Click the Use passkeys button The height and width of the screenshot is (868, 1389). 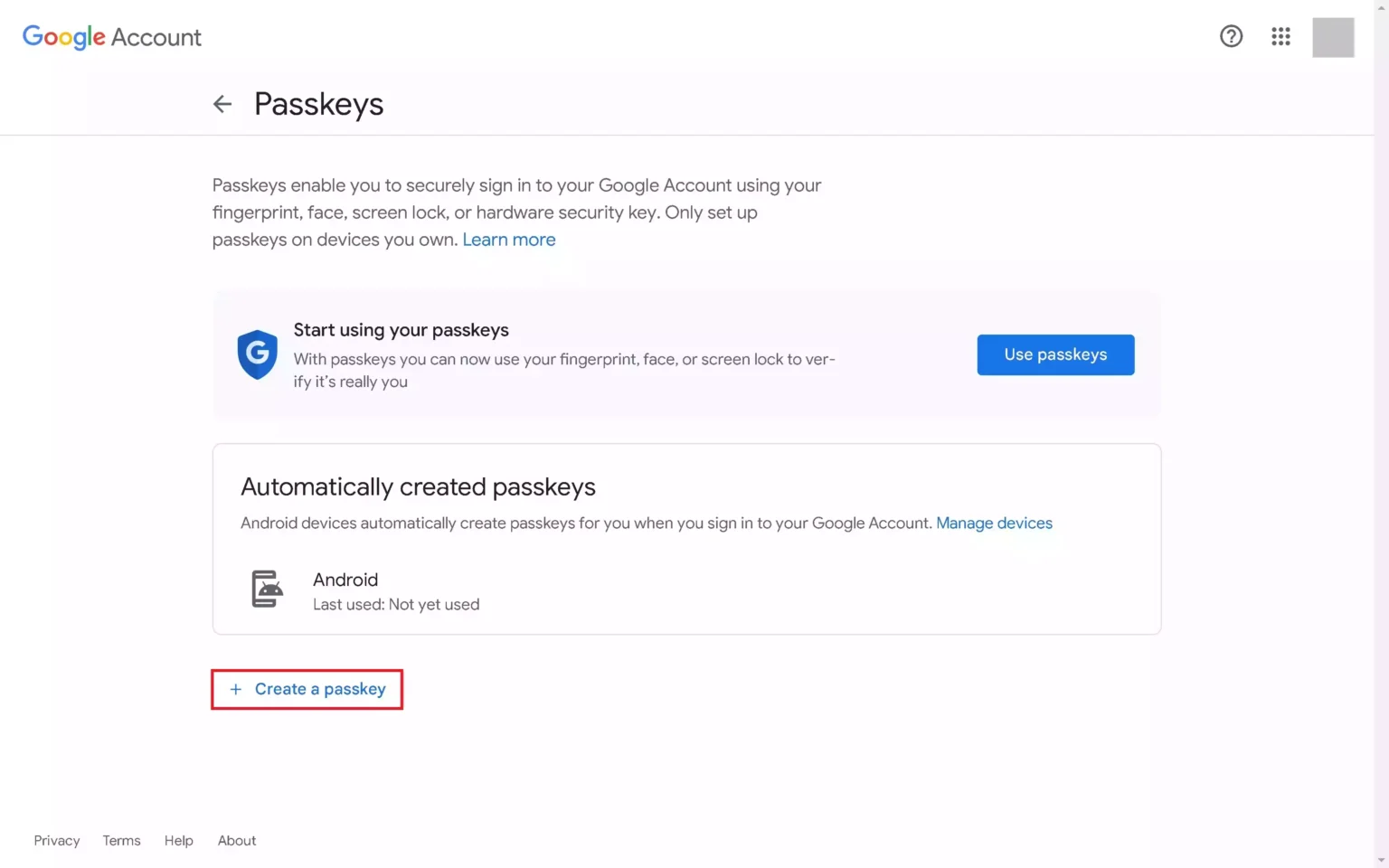tap(1055, 354)
